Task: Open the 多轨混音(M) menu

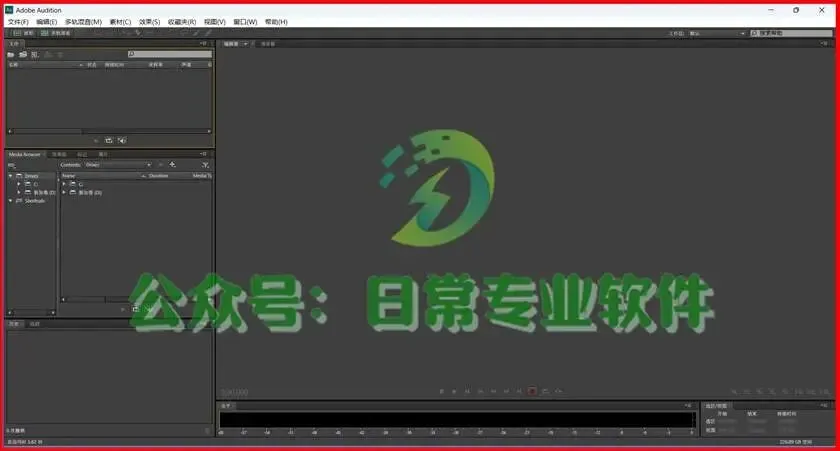Action: (x=83, y=22)
